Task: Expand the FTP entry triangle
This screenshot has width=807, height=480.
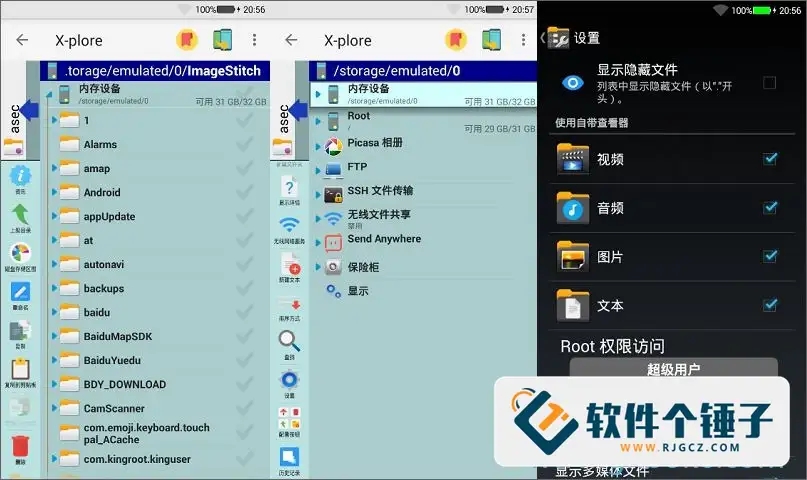Action: point(318,170)
